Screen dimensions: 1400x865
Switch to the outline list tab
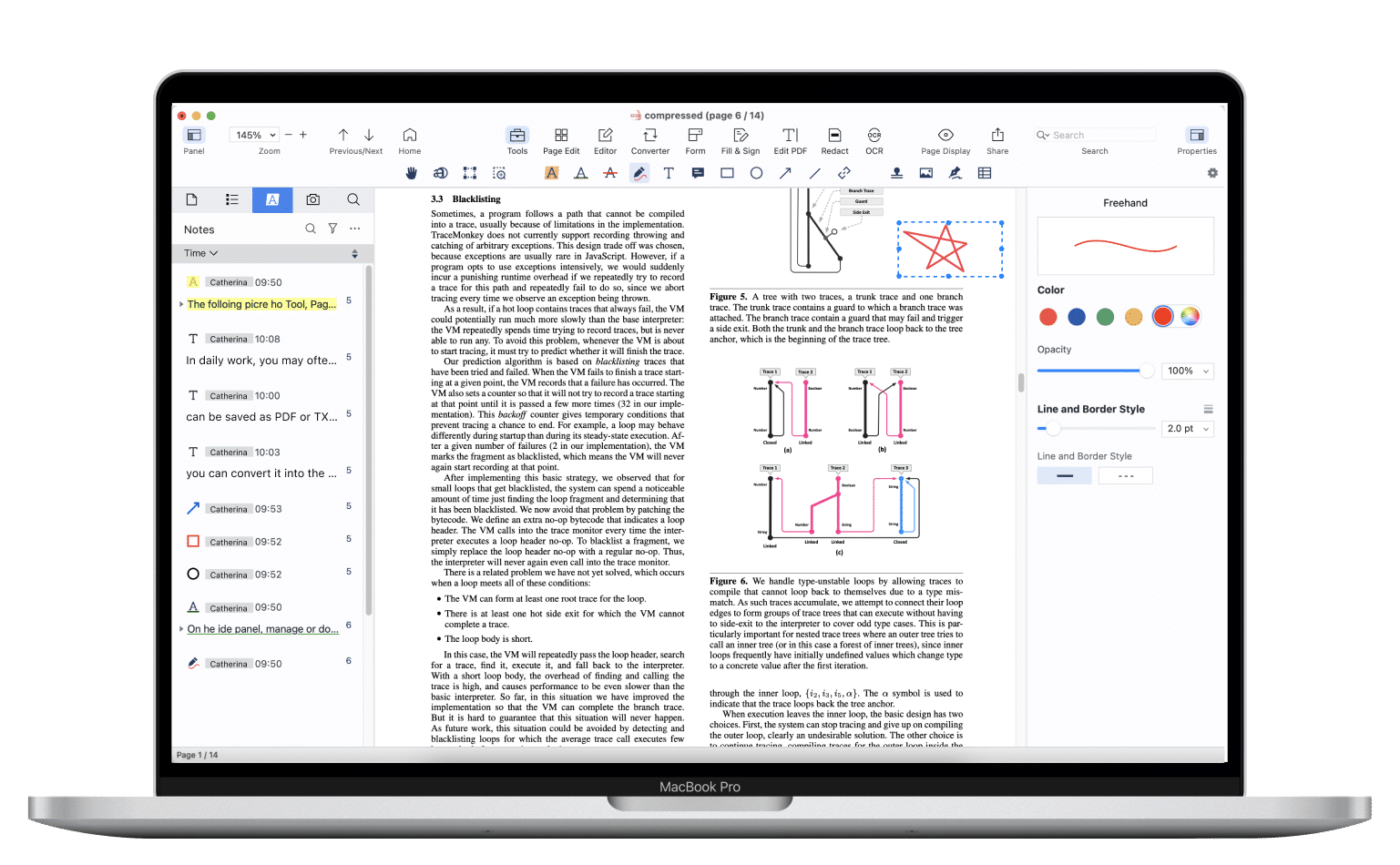point(232,199)
